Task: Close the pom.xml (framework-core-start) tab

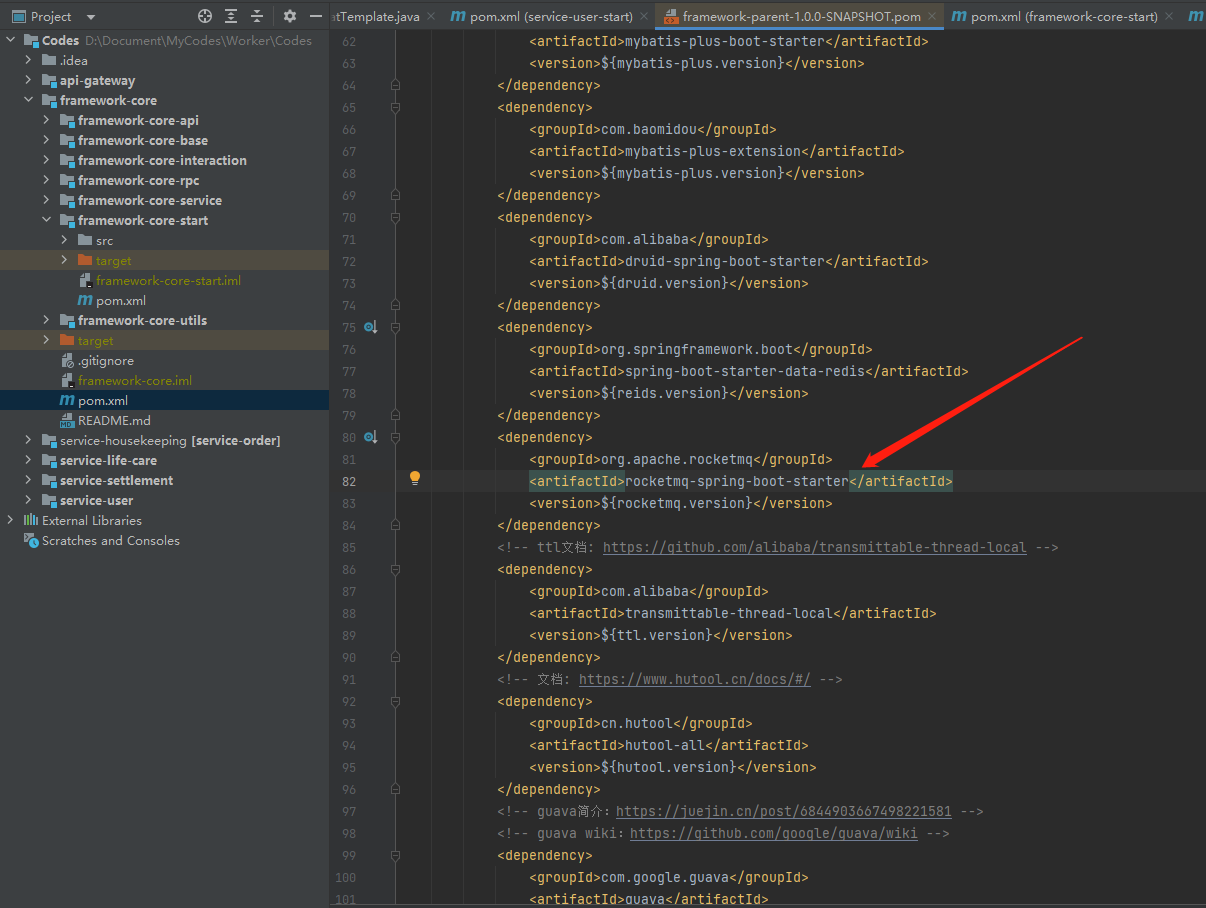Action: [x=1168, y=17]
